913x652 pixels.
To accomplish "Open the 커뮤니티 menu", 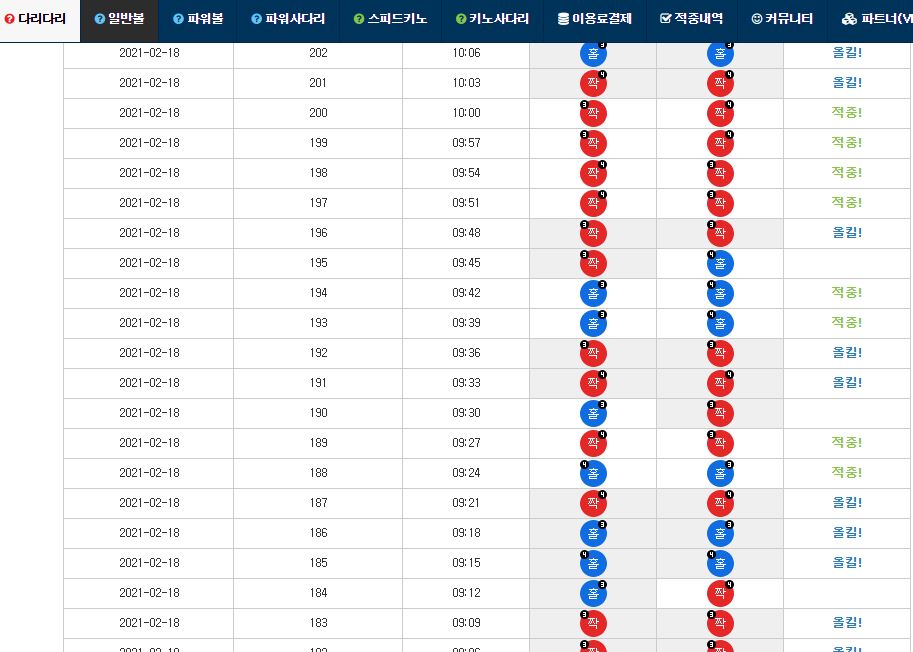I will point(782,19).
